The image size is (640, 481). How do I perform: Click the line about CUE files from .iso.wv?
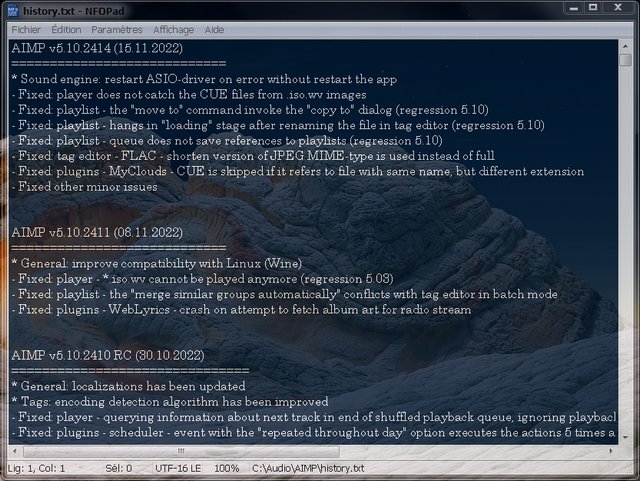coord(189,95)
